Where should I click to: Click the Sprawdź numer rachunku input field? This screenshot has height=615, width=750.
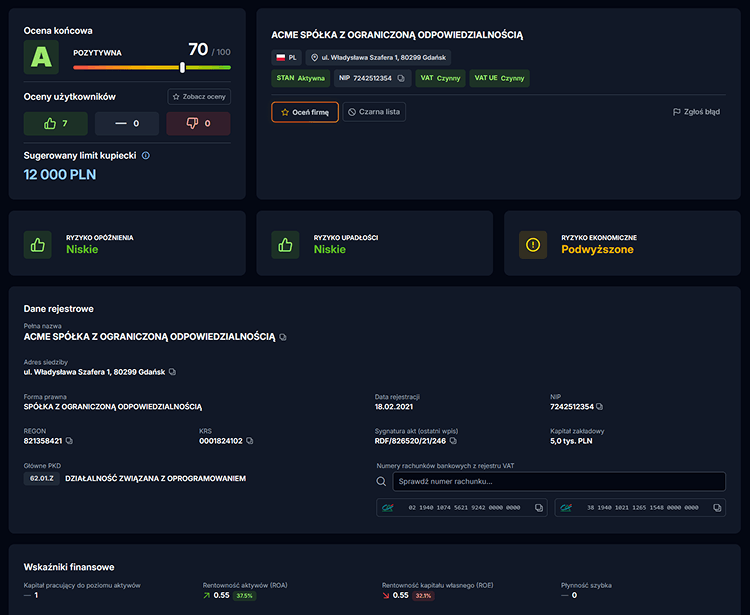coord(559,482)
